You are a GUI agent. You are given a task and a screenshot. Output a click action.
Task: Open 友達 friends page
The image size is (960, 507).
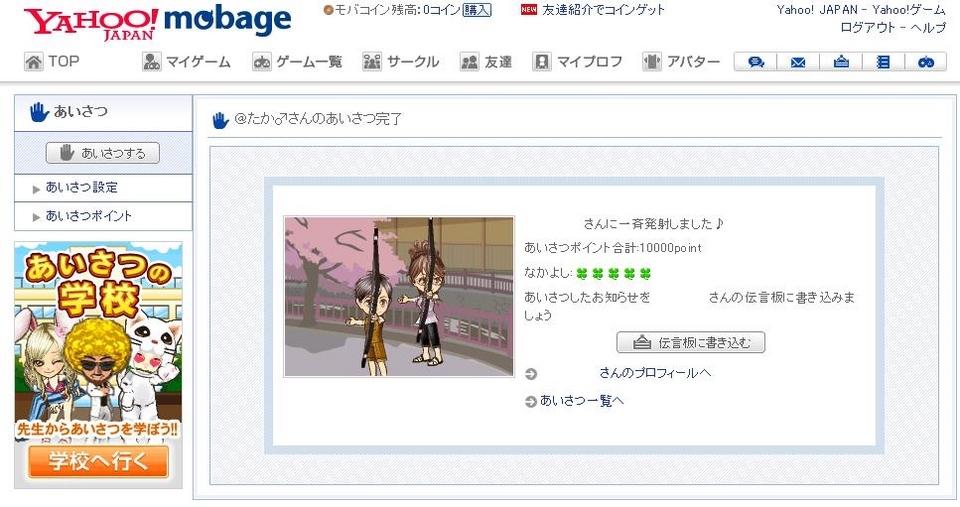486,62
